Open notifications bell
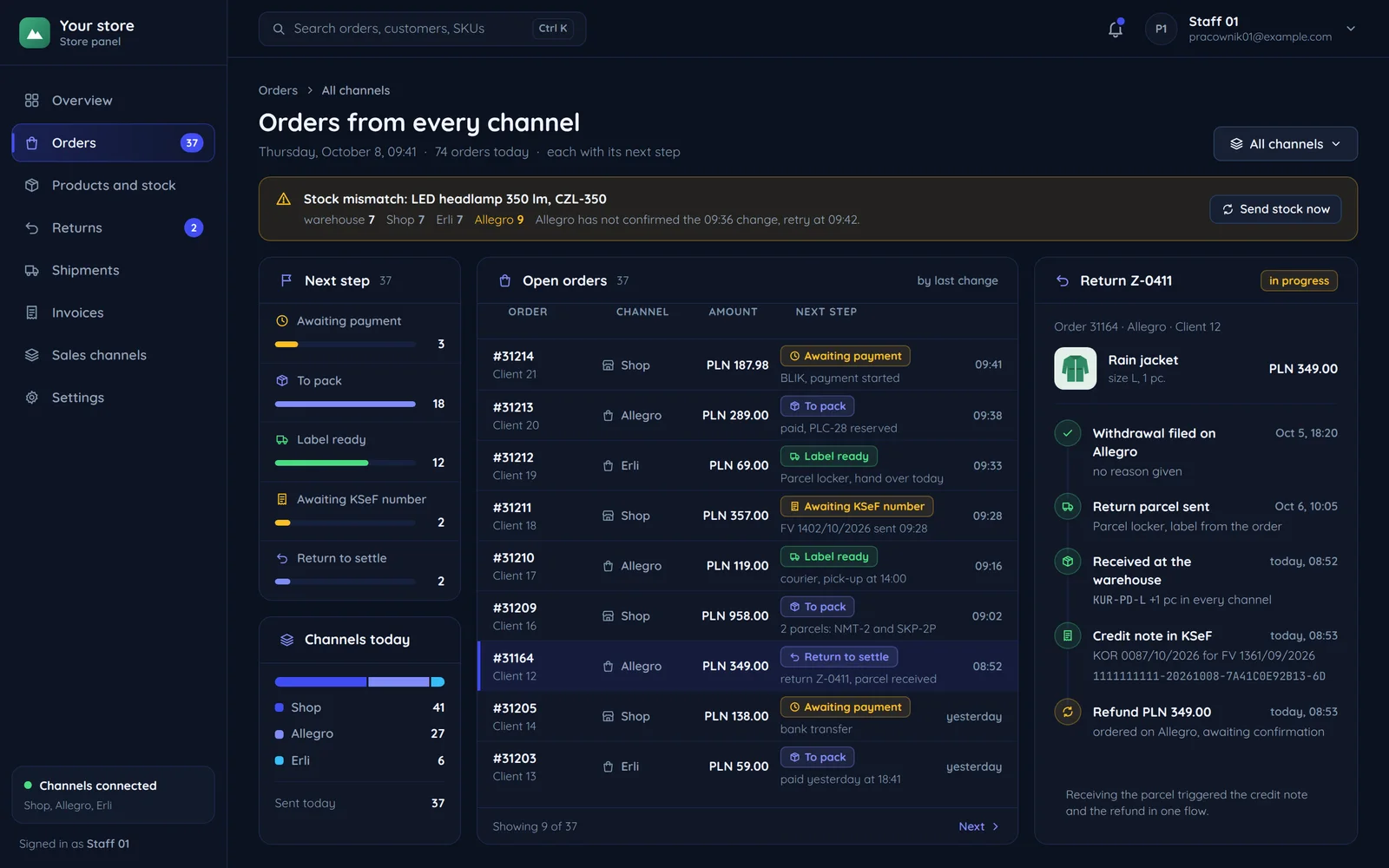1389x868 pixels. (x=1116, y=29)
